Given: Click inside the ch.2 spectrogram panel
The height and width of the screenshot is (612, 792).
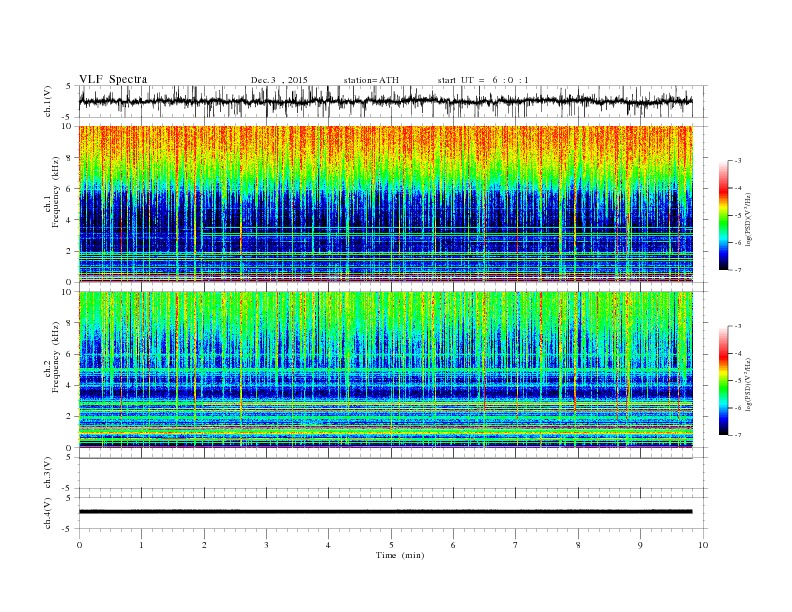Looking at the screenshot, I should pos(385,370).
